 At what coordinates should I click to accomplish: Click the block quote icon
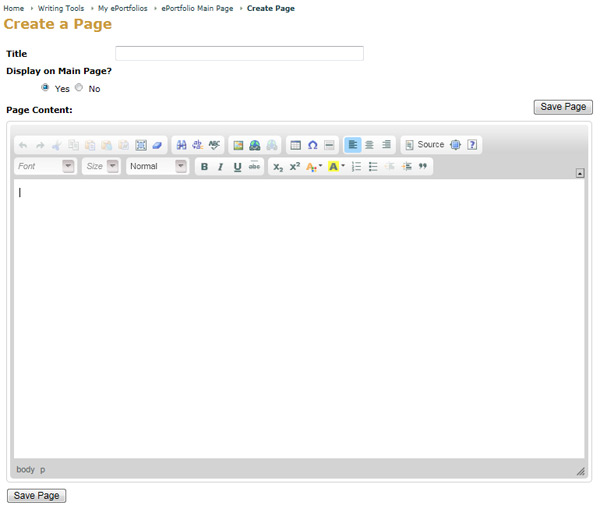pos(422,166)
